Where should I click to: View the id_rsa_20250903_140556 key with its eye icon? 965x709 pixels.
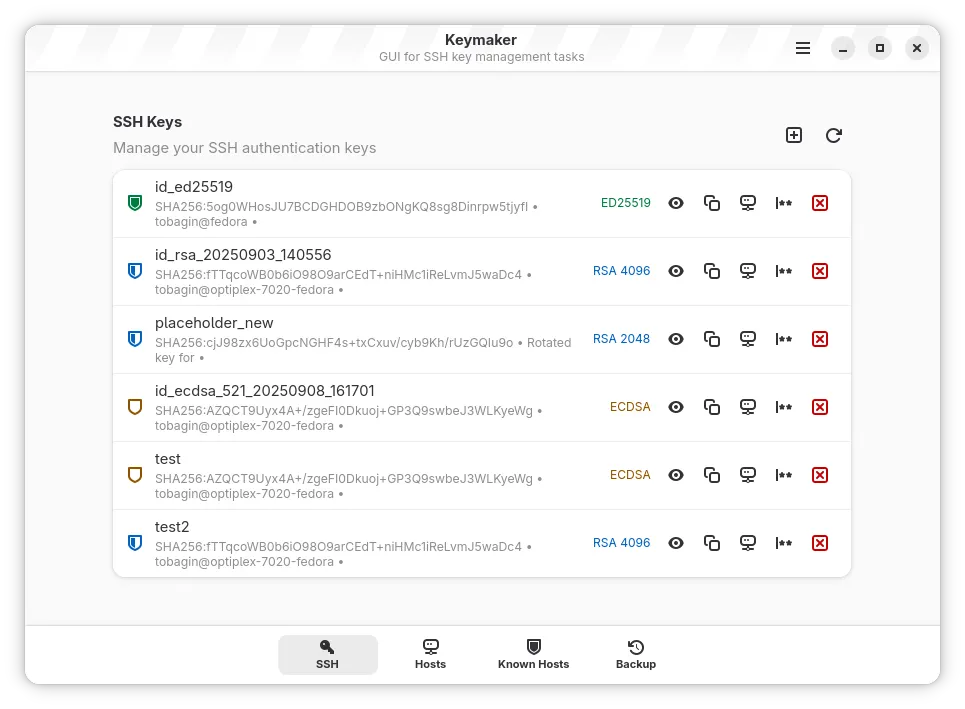point(676,271)
